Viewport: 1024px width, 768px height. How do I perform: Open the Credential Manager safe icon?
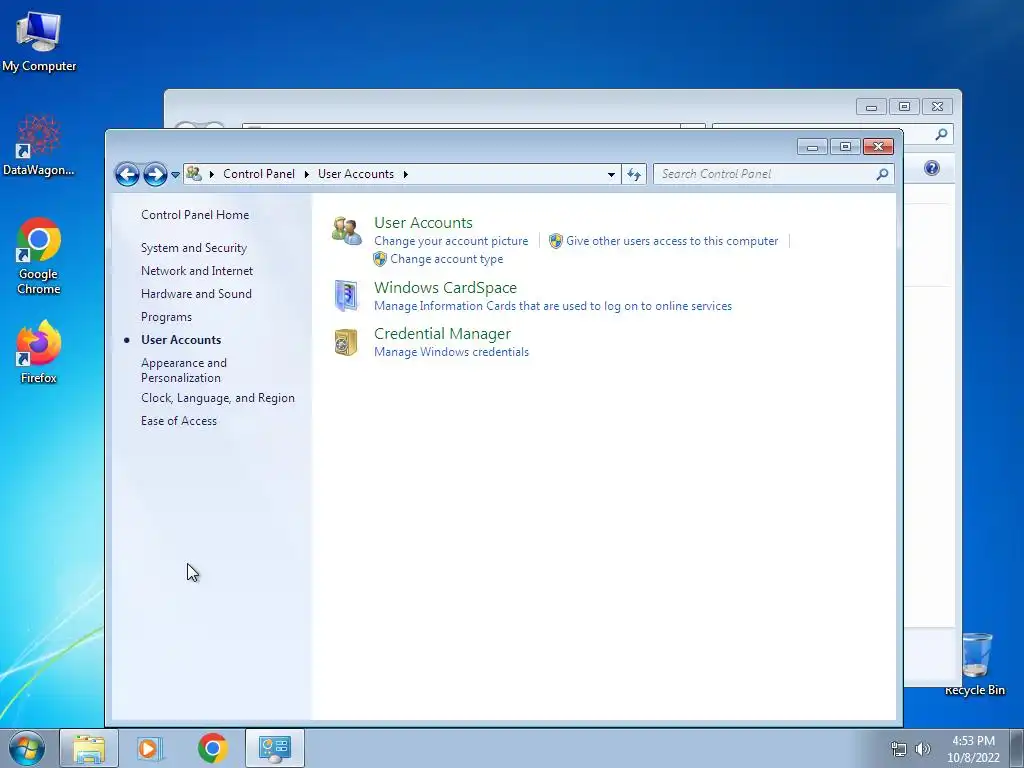pos(346,342)
